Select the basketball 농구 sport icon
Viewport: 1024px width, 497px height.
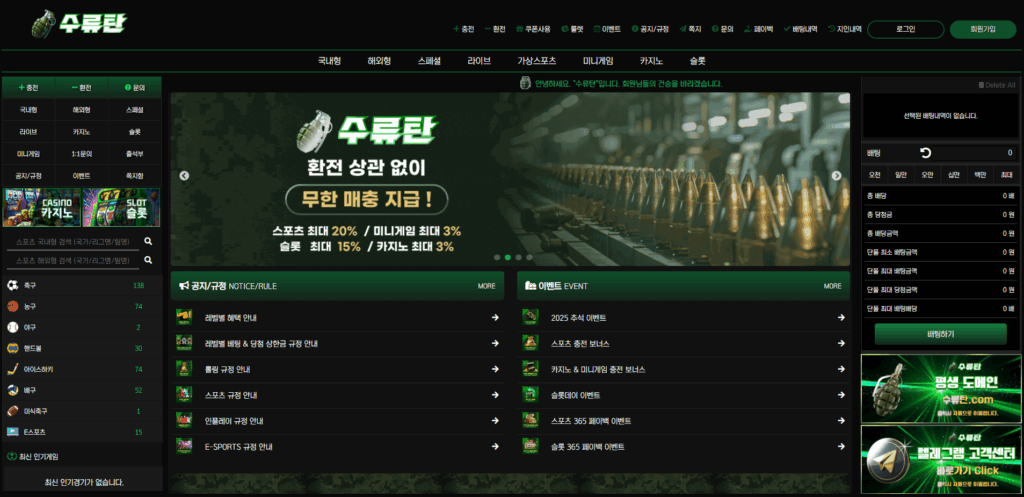tap(12, 306)
